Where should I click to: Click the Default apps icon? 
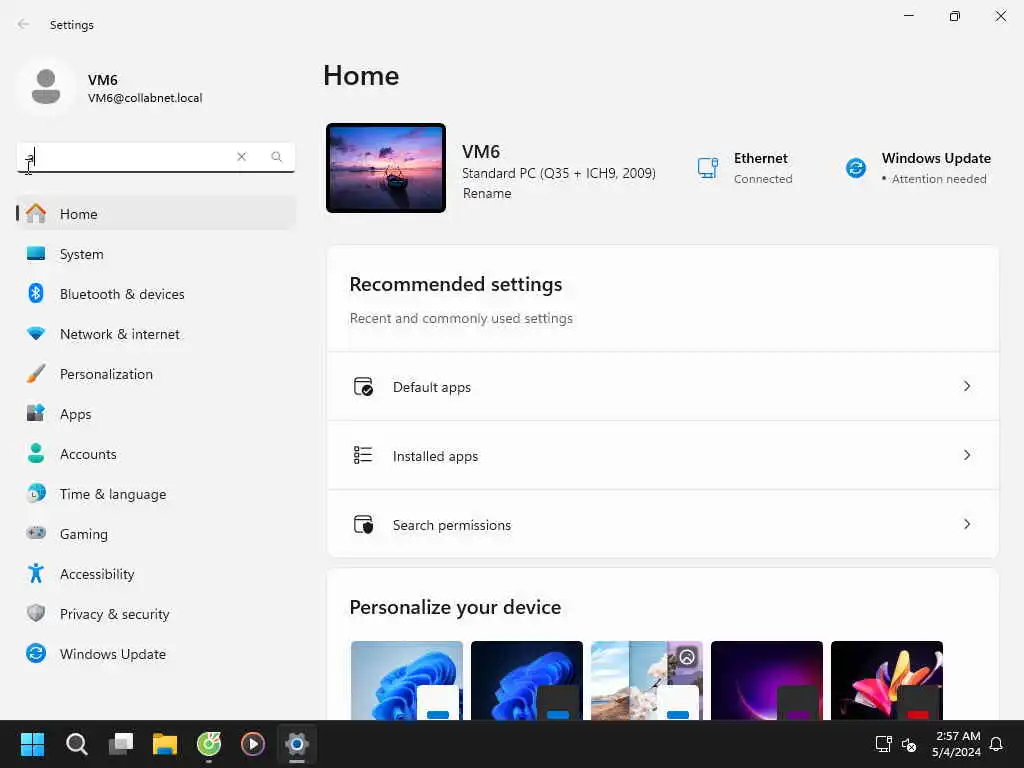(363, 387)
